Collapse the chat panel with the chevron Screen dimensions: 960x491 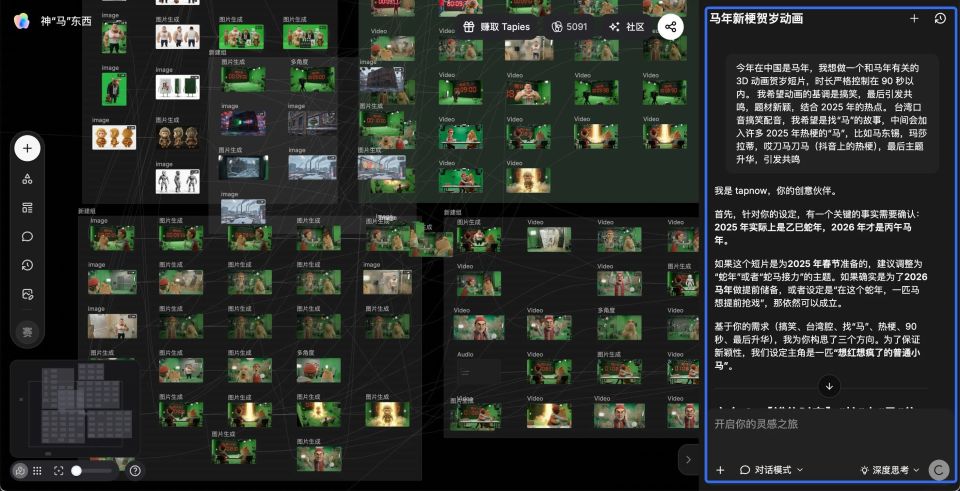point(688,459)
